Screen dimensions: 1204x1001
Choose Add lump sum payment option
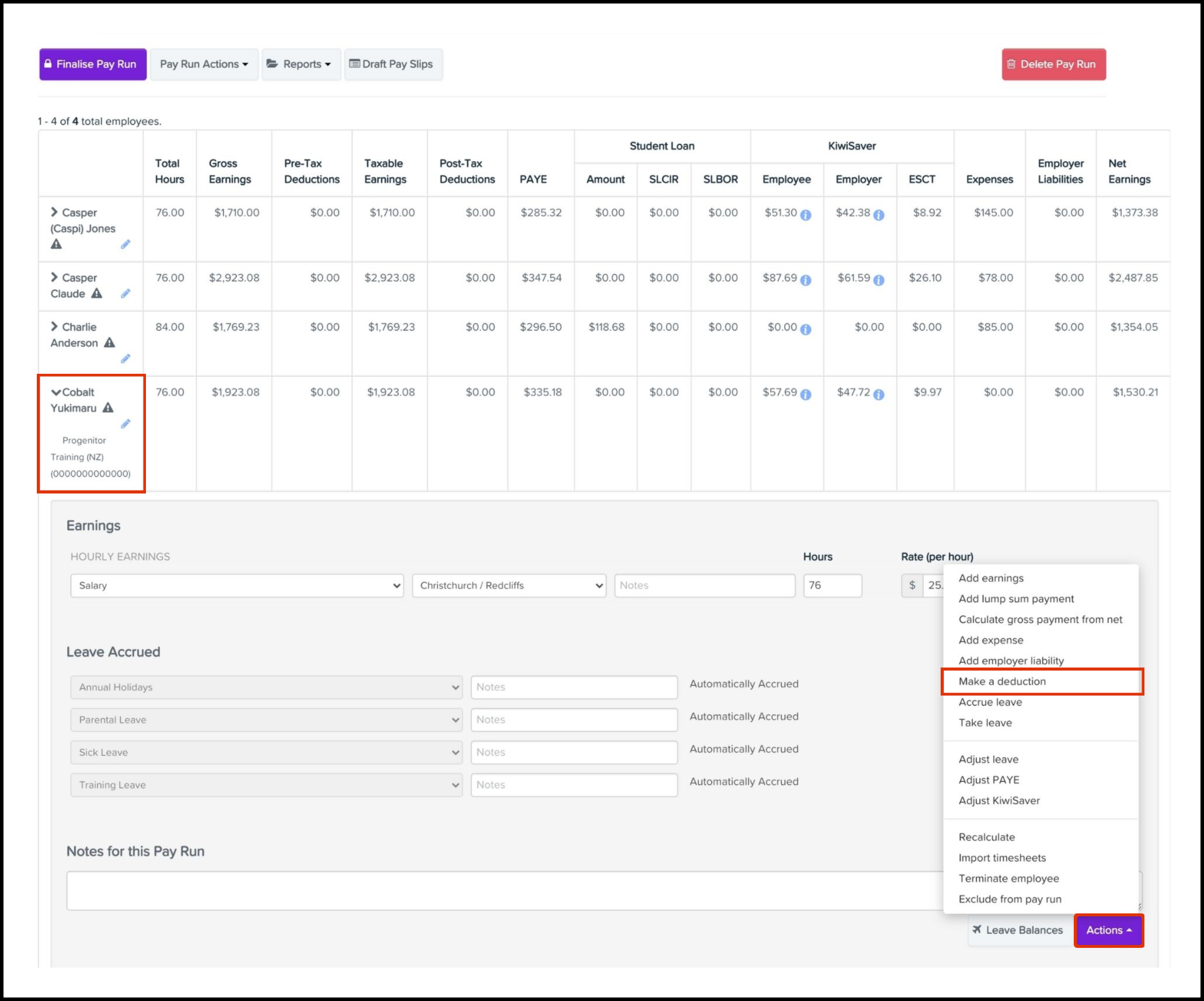1016,599
